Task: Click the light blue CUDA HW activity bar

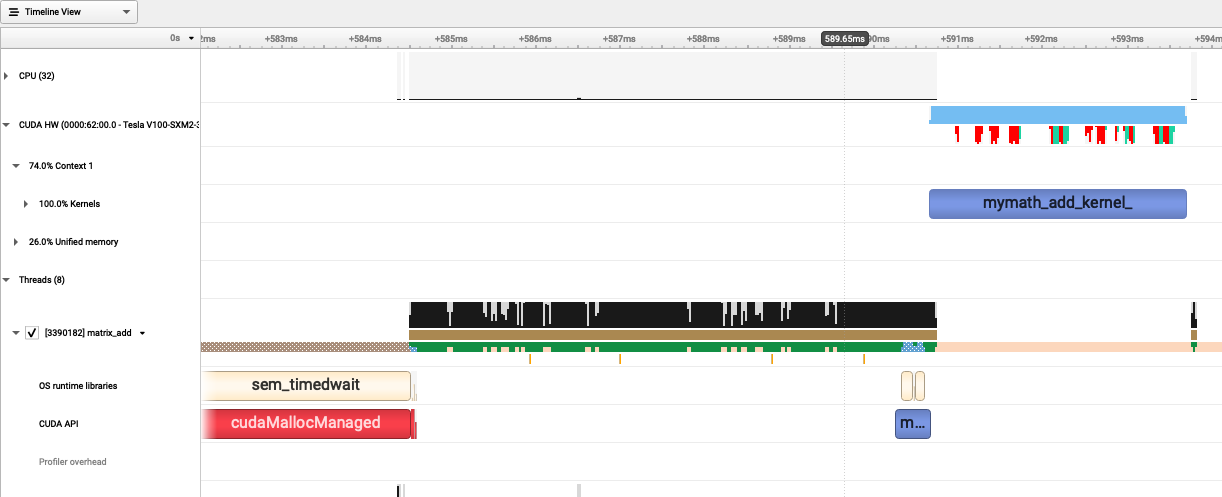Action: point(1057,114)
